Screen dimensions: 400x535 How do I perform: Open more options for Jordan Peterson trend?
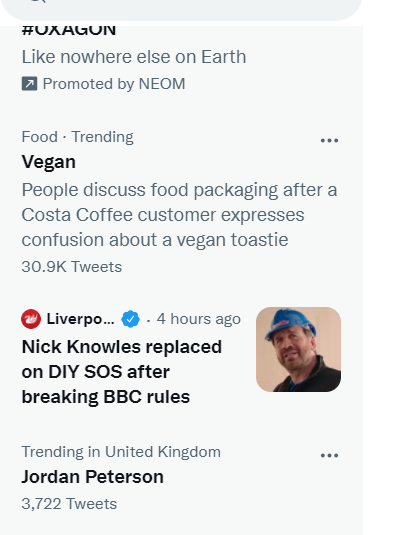[329, 455]
